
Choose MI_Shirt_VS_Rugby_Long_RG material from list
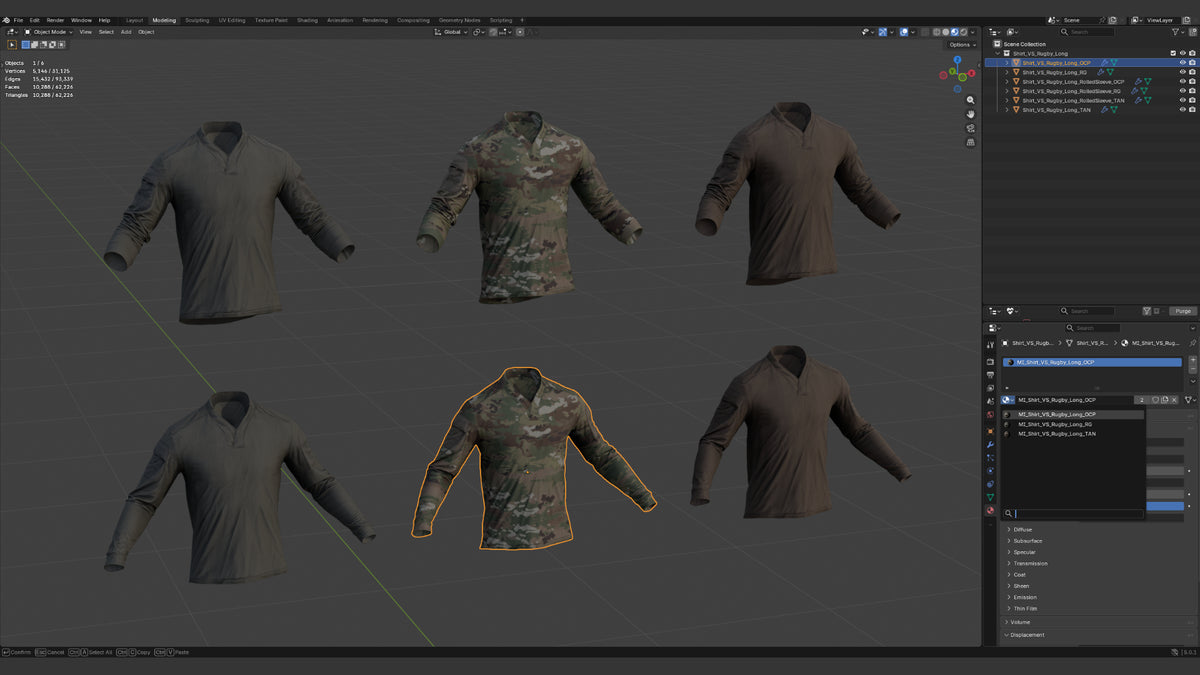[x=1073, y=424]
